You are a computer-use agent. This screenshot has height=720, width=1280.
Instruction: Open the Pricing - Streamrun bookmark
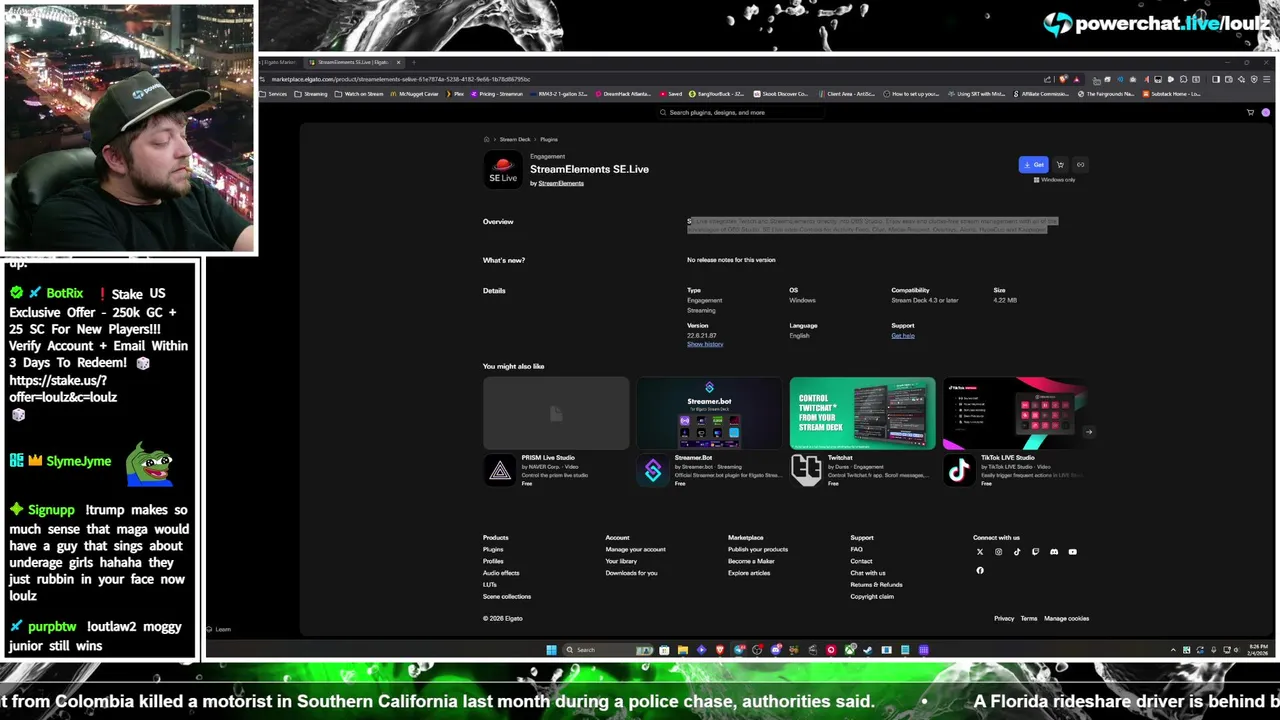click(498, 94)
